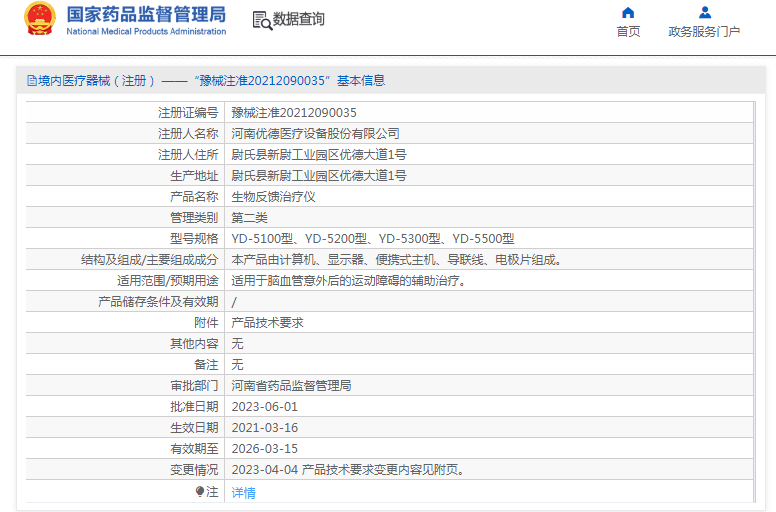Viewport: 776px width, 512px height.
Task: Click the 型号规格 label
Action: pyautogui.click(x=194, y=239)
